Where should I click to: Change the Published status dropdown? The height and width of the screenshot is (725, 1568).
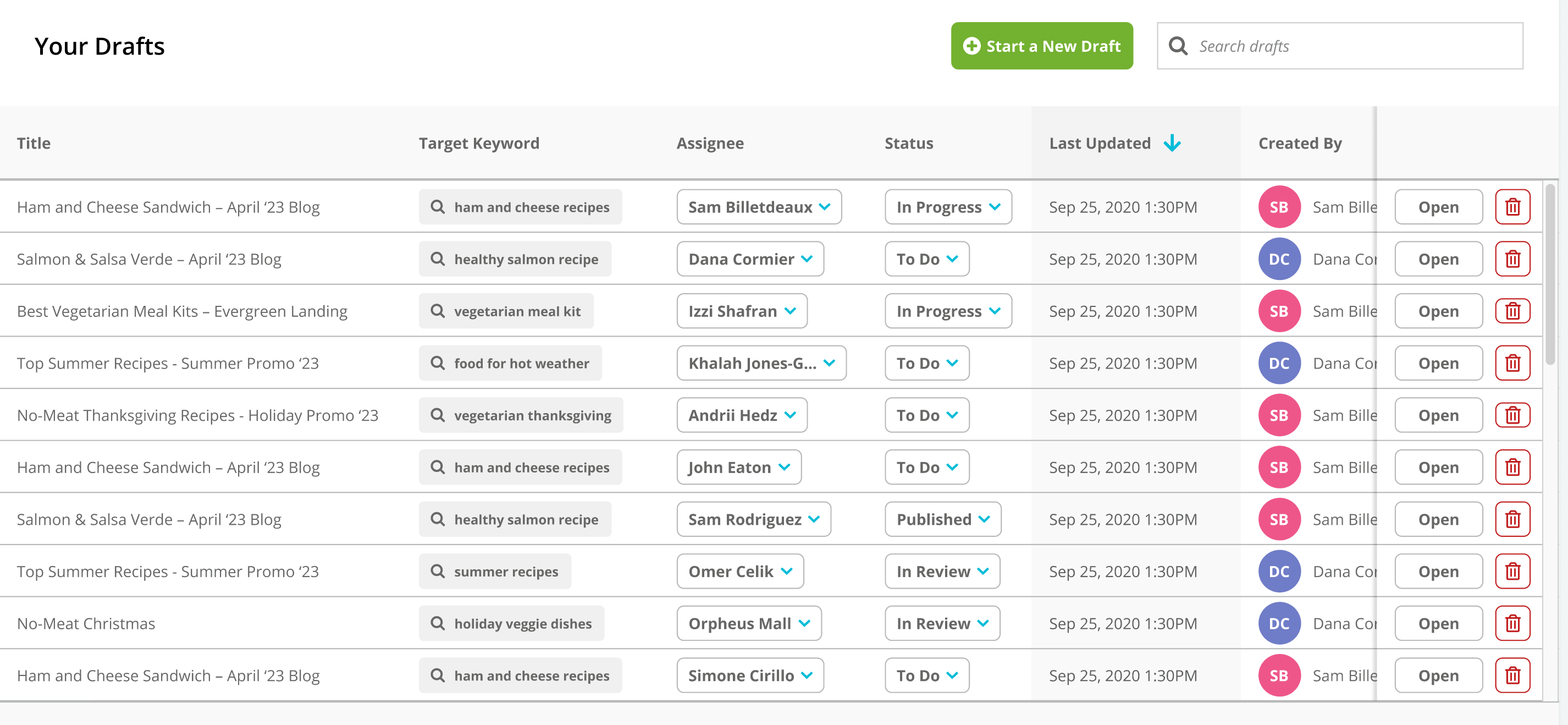point(943,520)
